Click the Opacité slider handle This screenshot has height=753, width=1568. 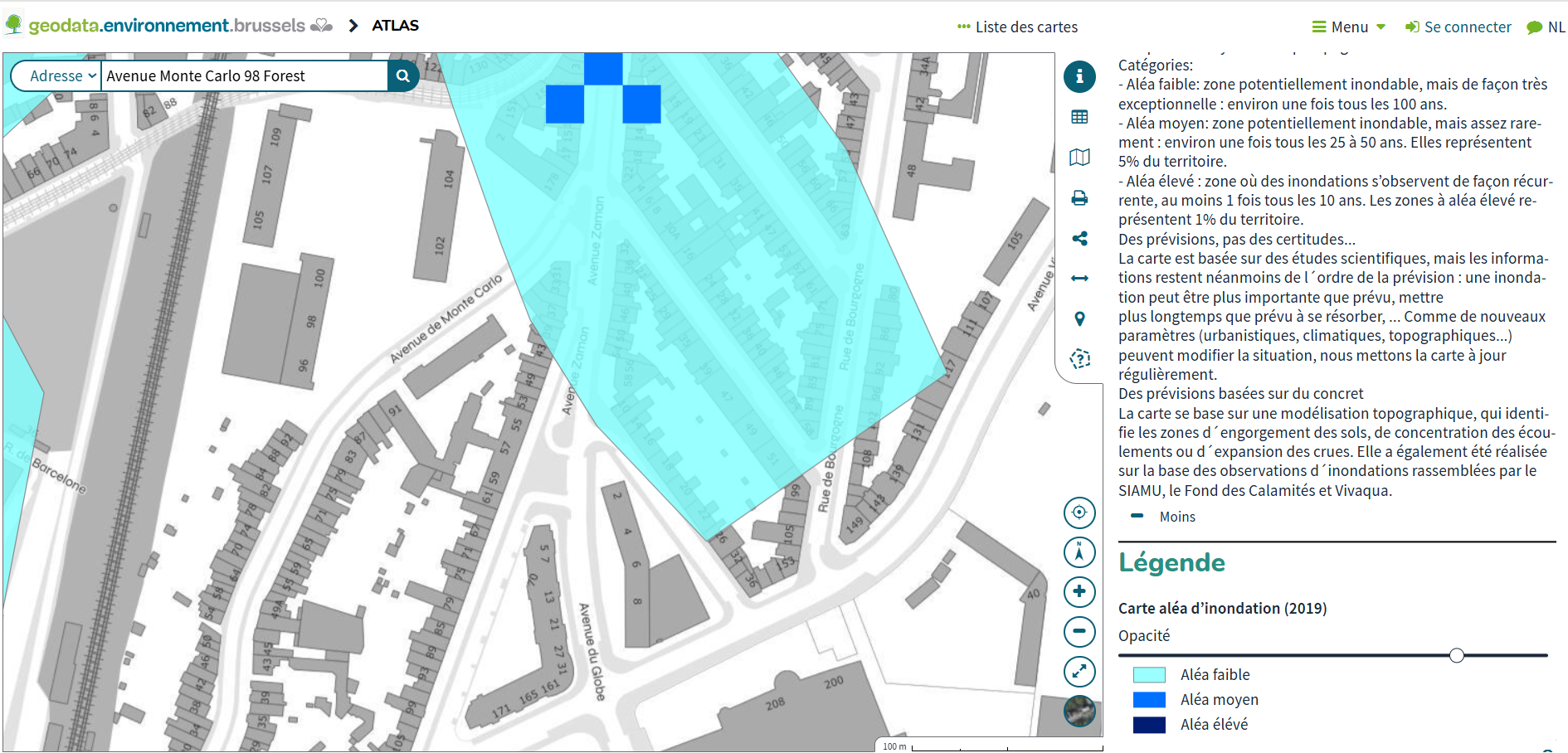(1456, 656)
